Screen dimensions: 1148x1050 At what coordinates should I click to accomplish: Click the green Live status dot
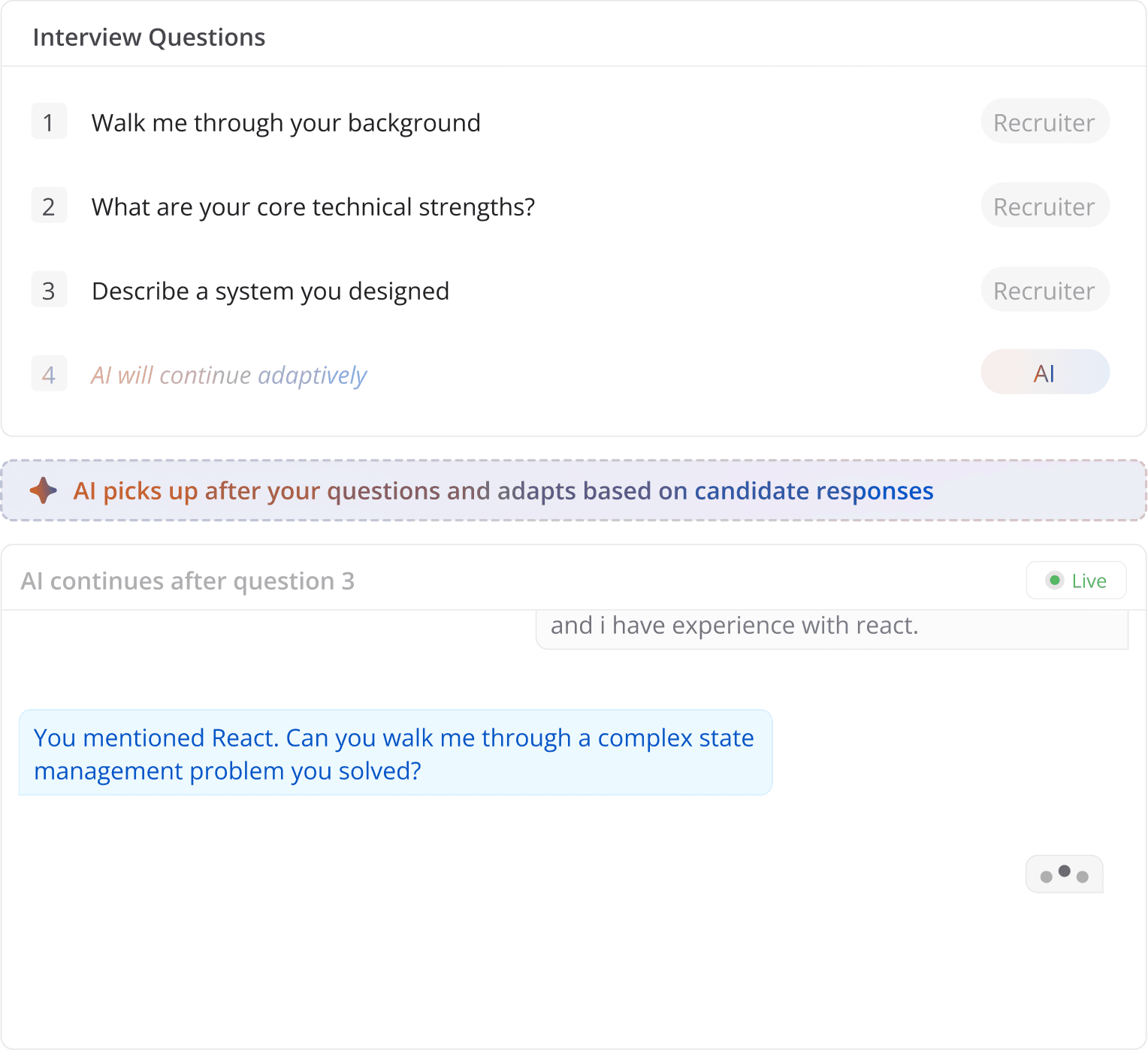pos(1055,581)
